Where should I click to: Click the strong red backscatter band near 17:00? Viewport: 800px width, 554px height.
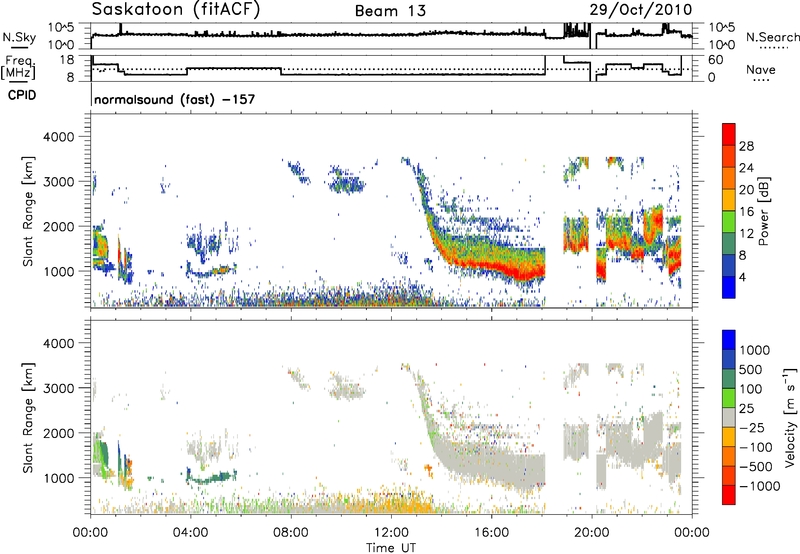520,271
